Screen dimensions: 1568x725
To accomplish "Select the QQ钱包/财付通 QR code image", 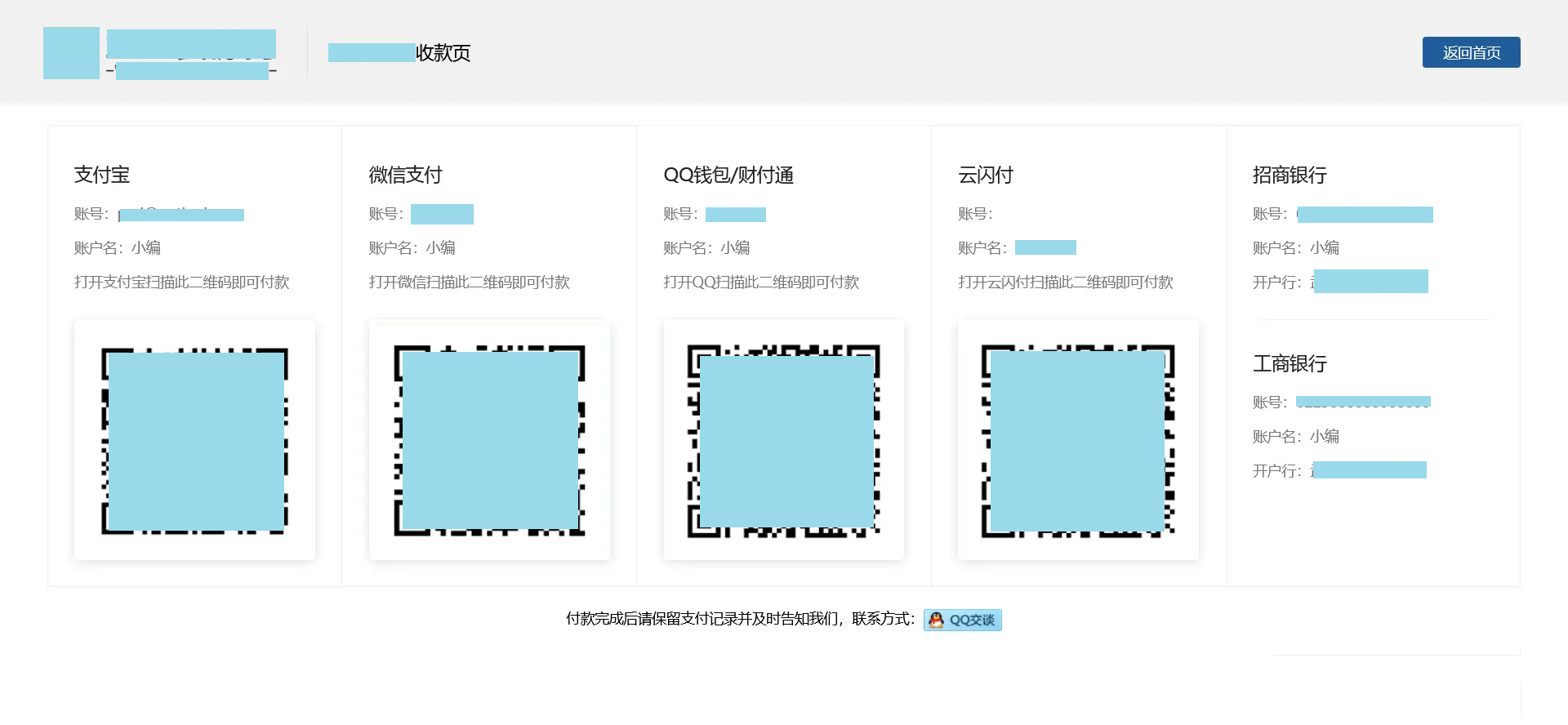I will [x=784, y=439].
